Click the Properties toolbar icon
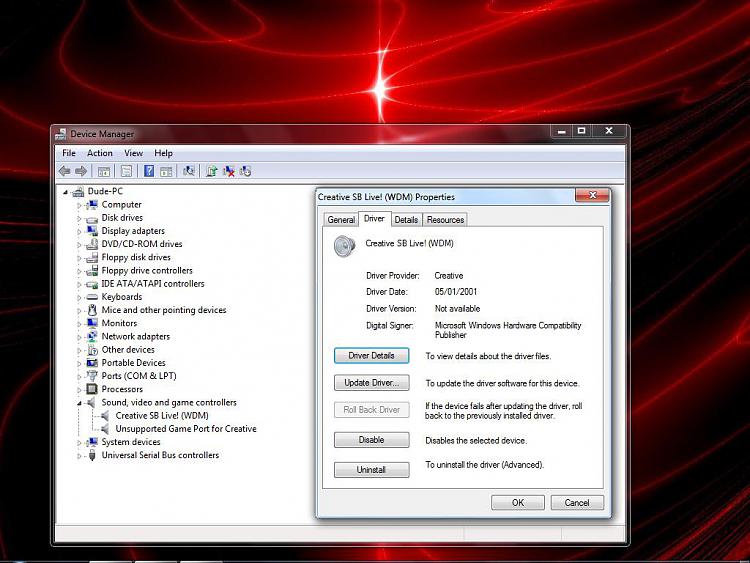The image size is (750, 563). coord(126,171)
